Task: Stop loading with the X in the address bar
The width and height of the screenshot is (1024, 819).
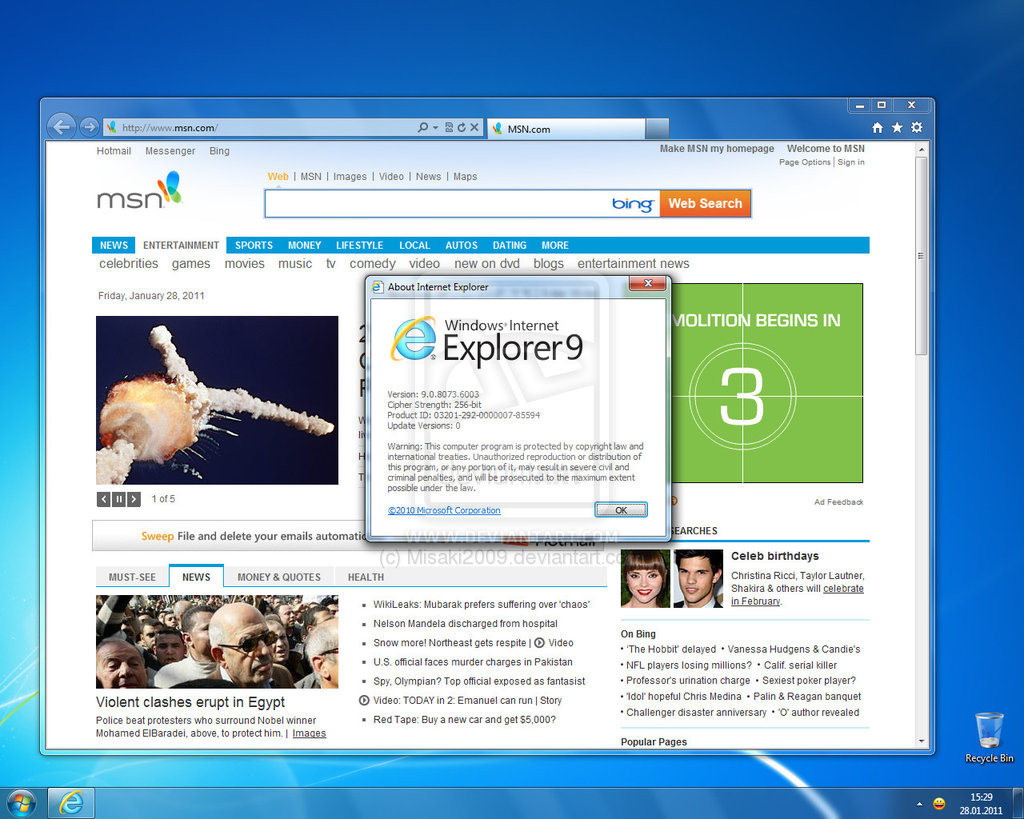Action: 474,127
